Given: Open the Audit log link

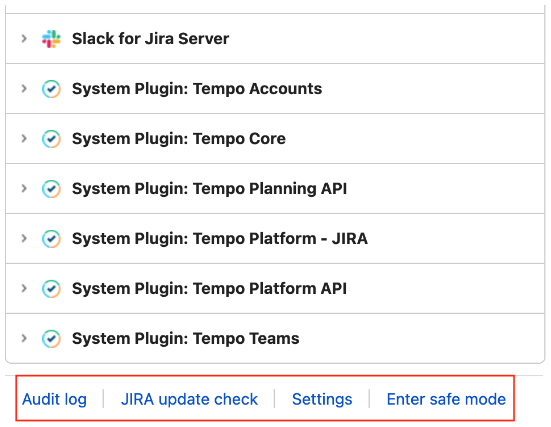Looking at the screenshot, I should pos(54,399).
